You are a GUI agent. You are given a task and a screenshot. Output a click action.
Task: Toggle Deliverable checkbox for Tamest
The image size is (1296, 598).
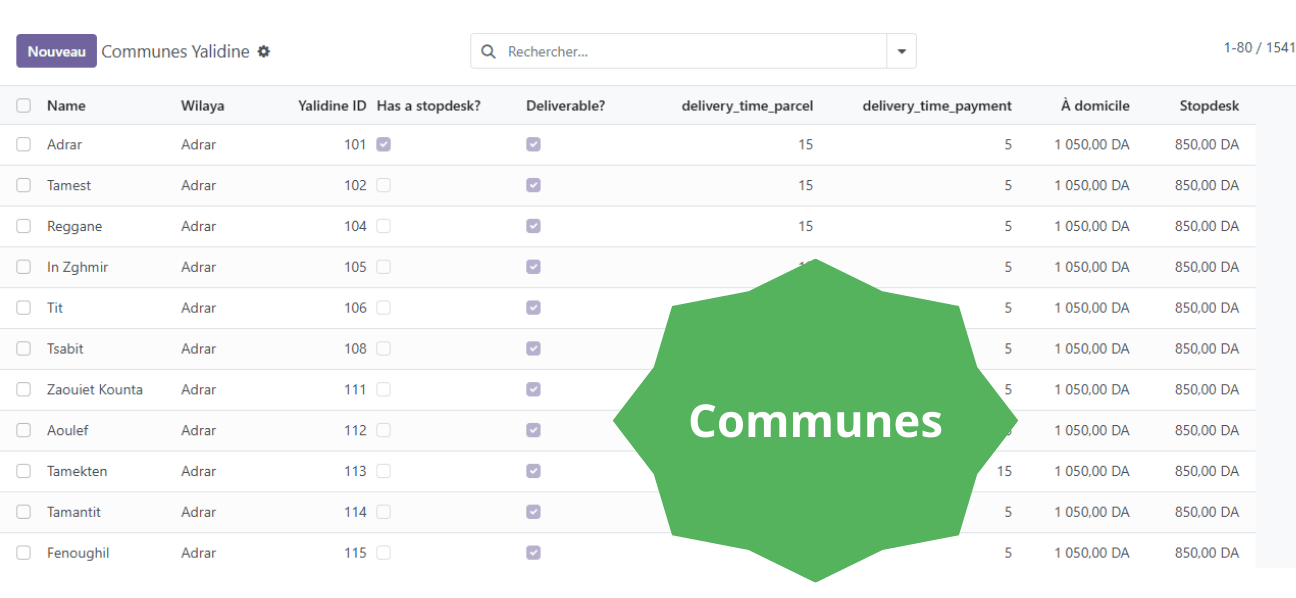[x=533, y=185]
